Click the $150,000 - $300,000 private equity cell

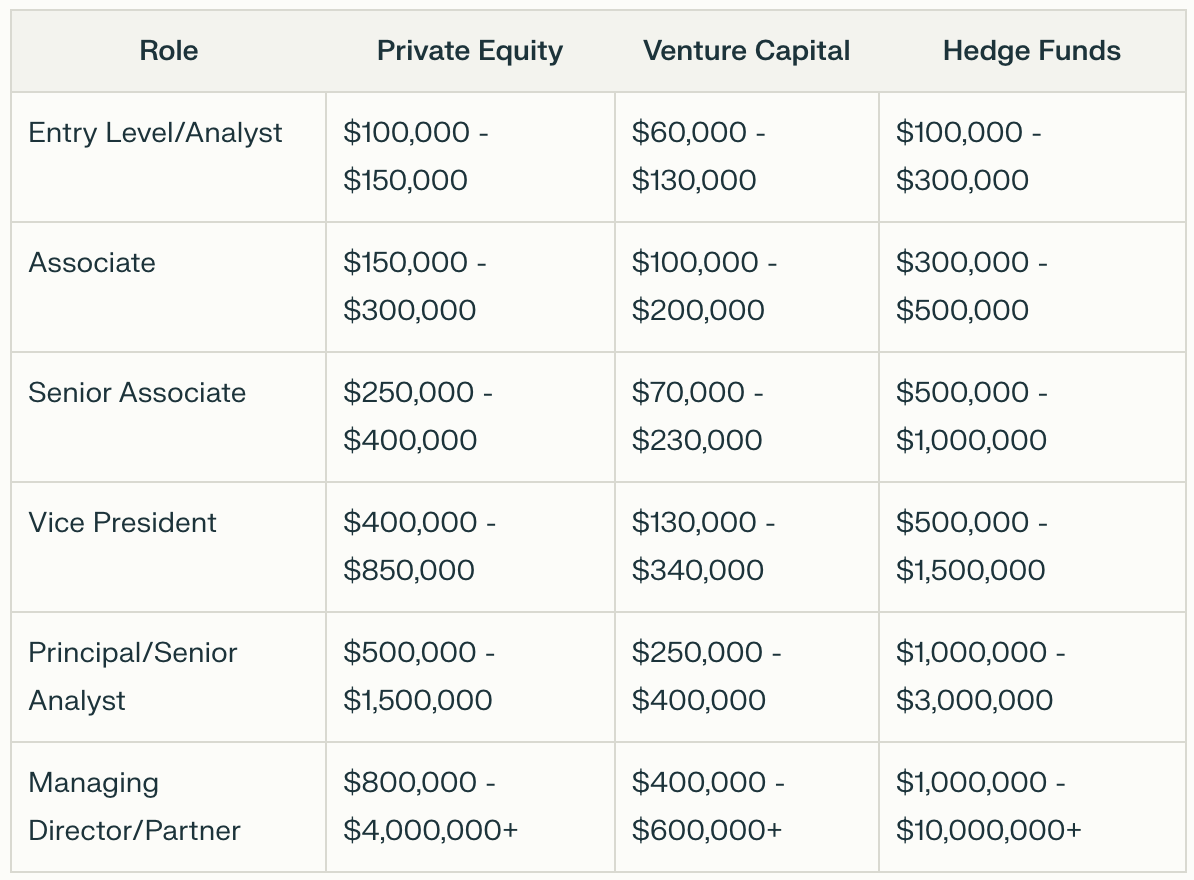(x=415, y=286)
